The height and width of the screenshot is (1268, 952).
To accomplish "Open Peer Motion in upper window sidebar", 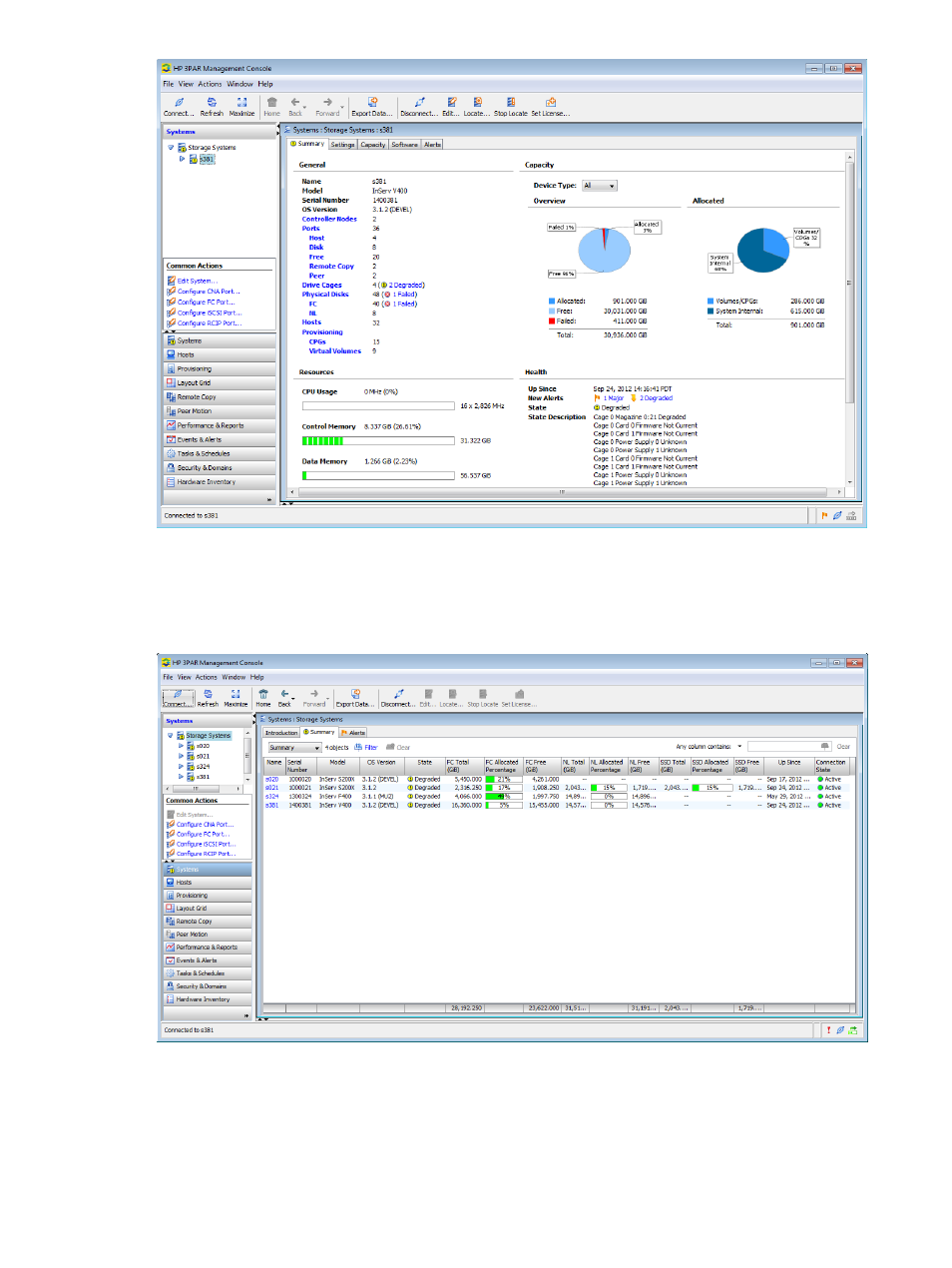I will [x=220, y=410].
